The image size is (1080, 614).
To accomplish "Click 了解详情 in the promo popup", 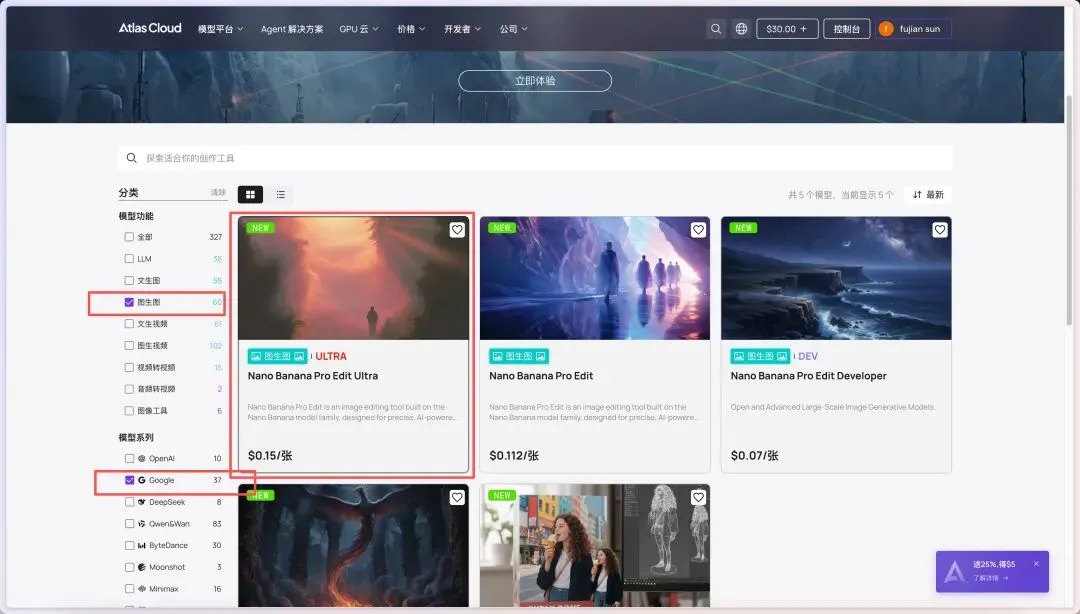I will pyautogui.click(x=990, y=578).
